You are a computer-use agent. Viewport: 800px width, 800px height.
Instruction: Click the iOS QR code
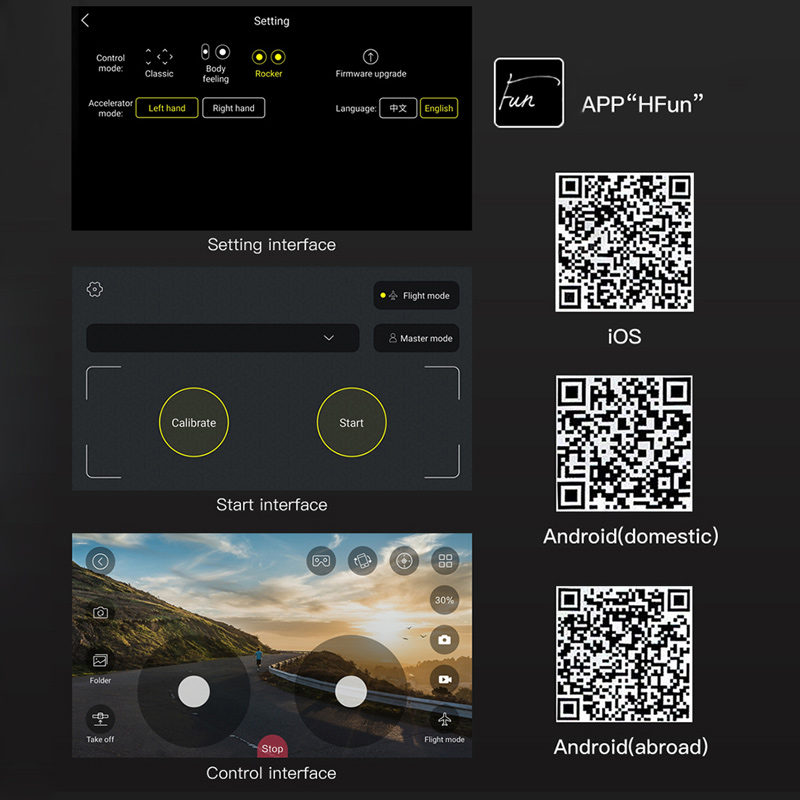click(x=624, y=242)
